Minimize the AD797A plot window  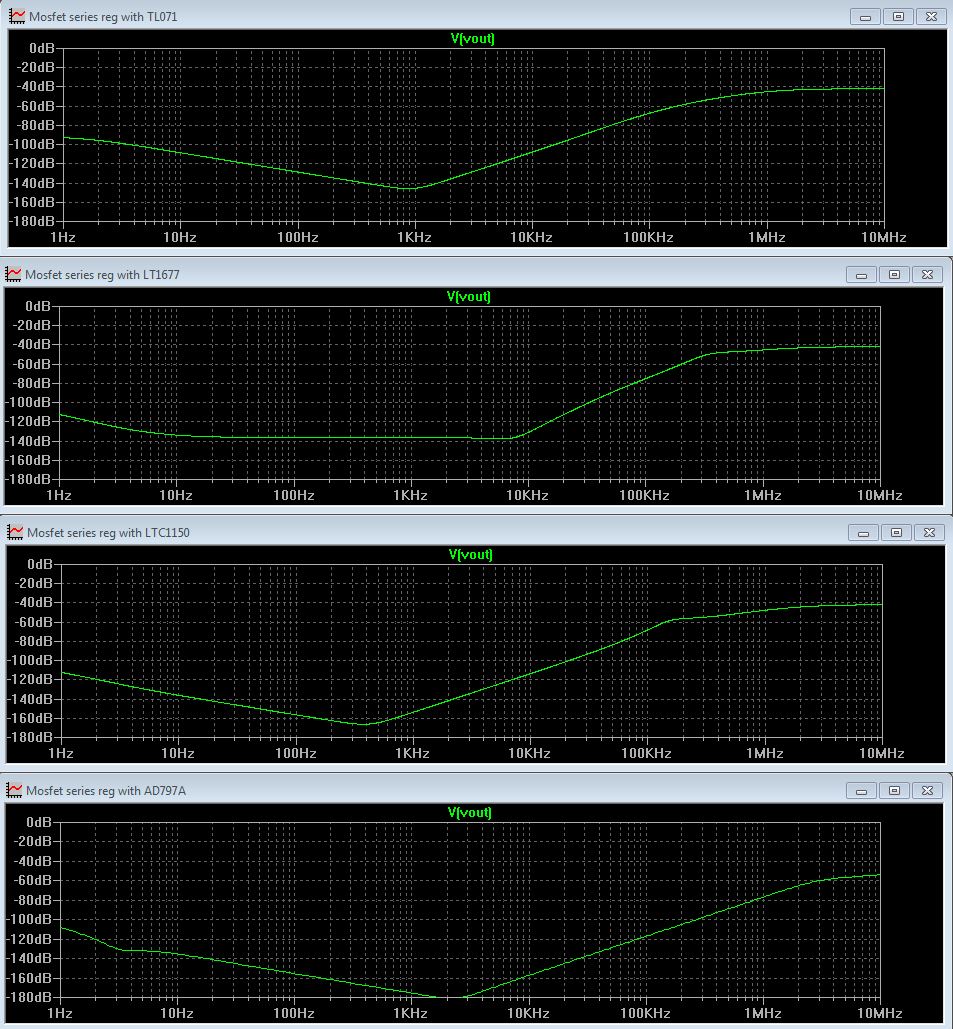pos(861,791)
